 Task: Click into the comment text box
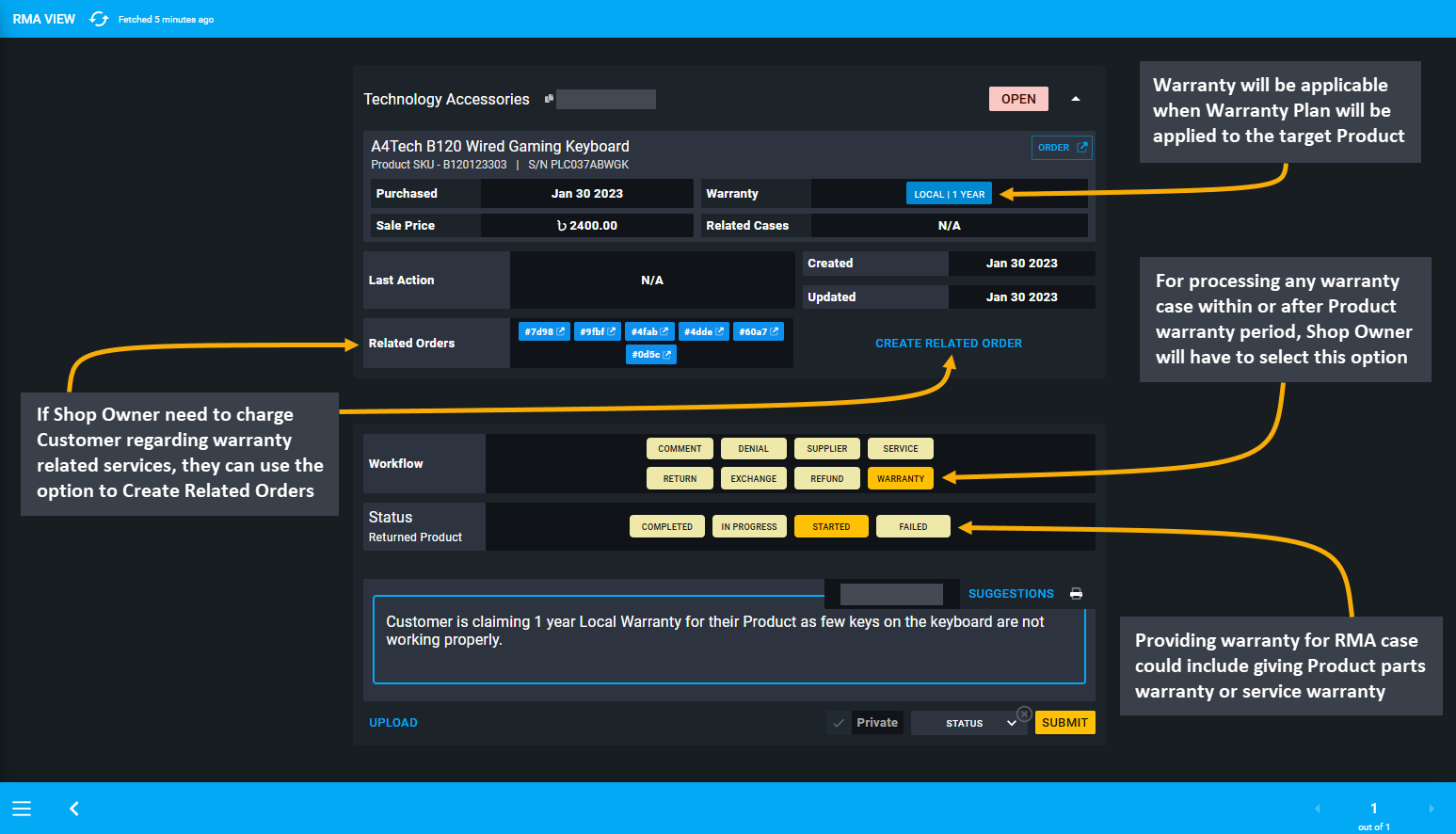728,640
